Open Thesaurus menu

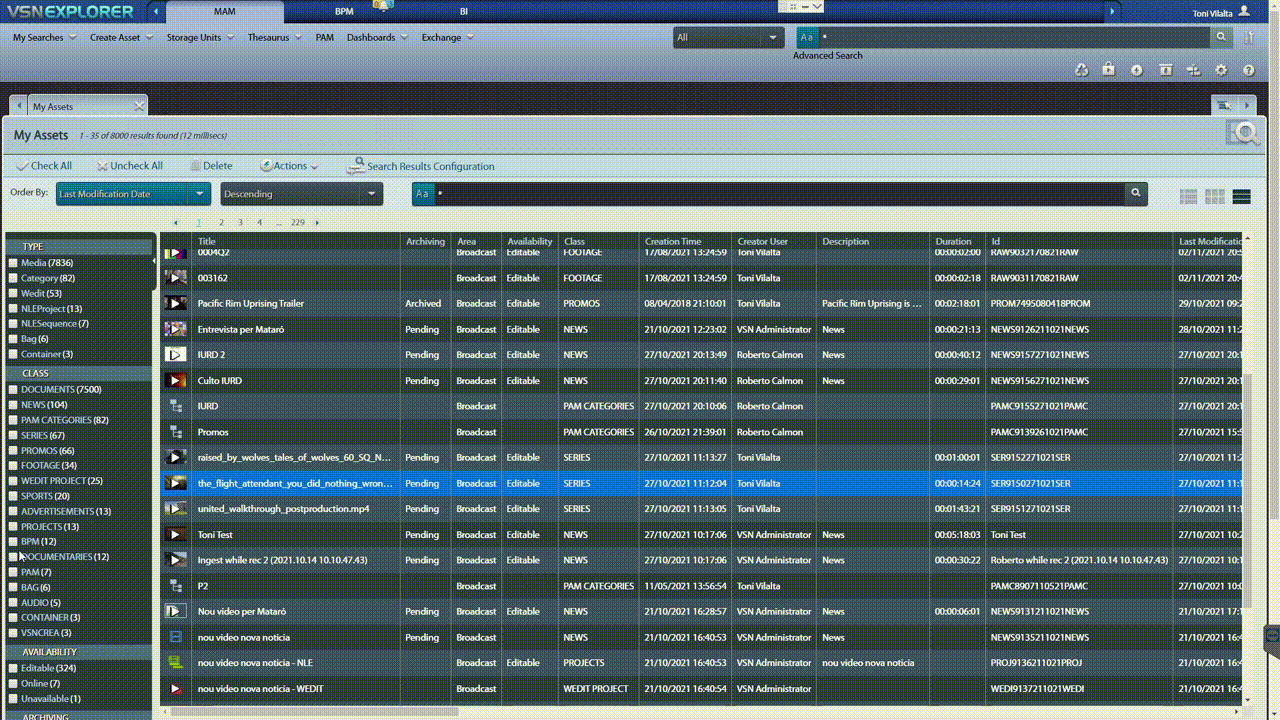click(x=275, y=37)
